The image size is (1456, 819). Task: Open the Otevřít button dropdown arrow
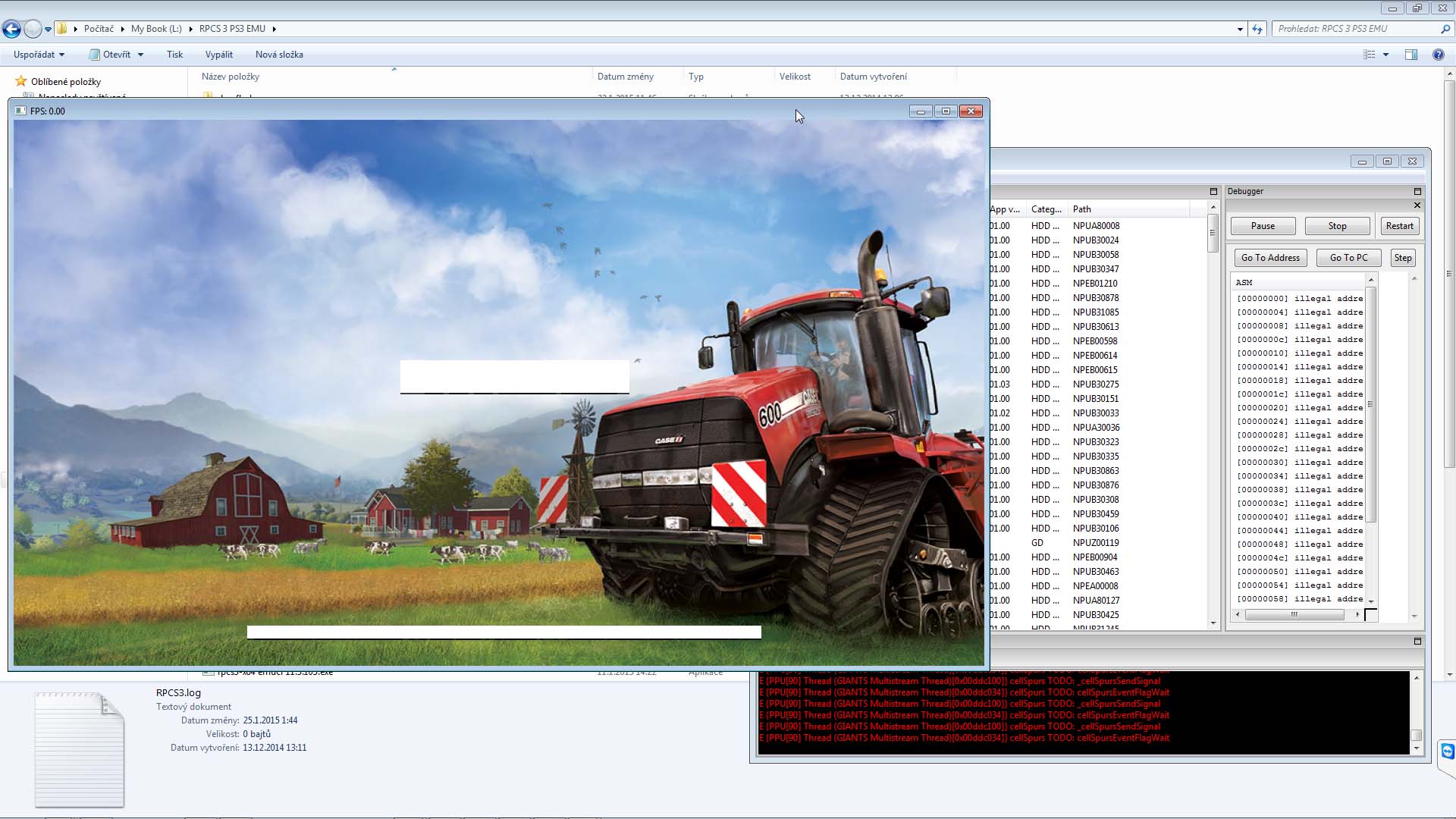tap(140, 55)
